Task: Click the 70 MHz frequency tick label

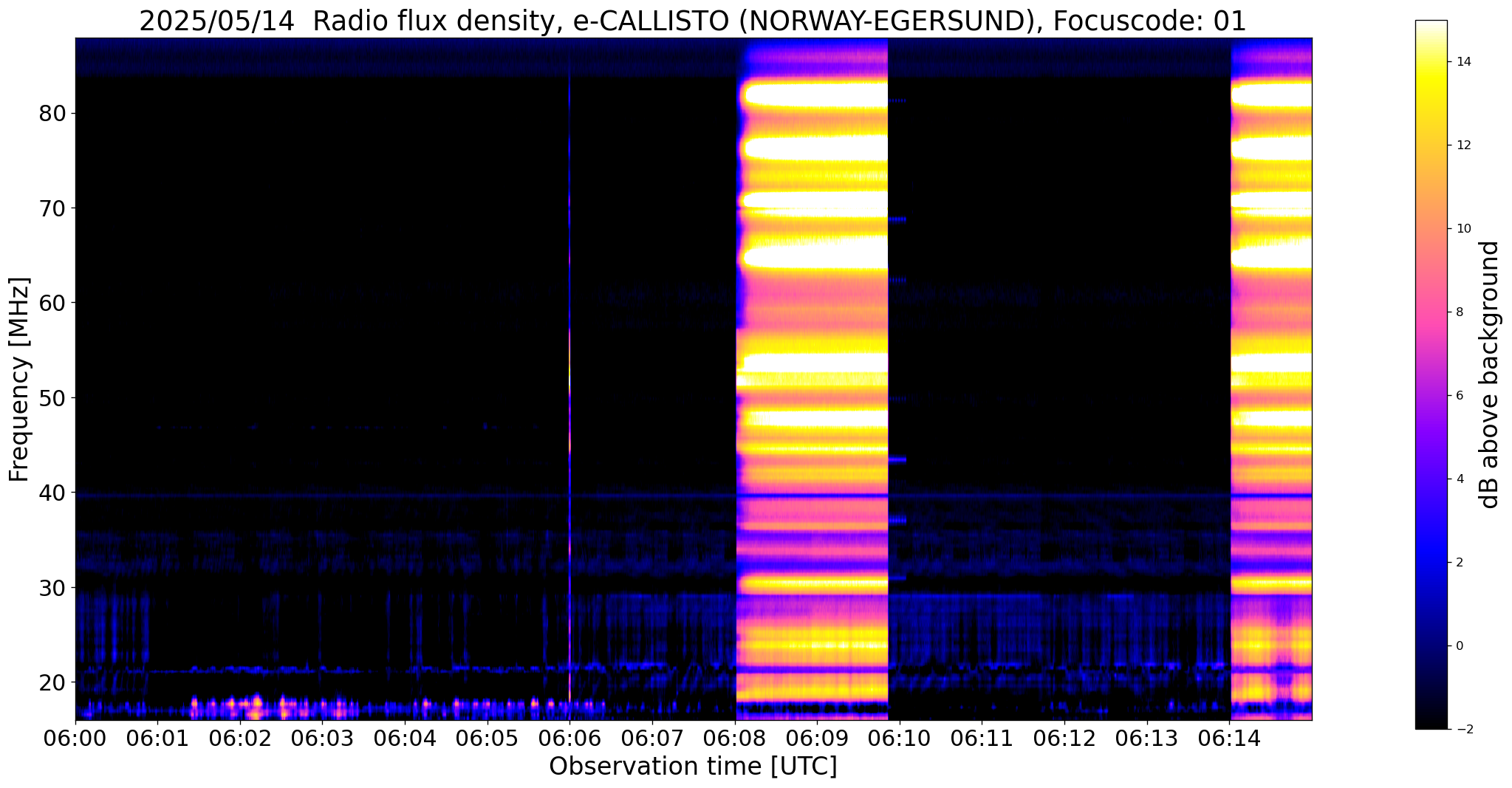Action: [x=53, y=208]
